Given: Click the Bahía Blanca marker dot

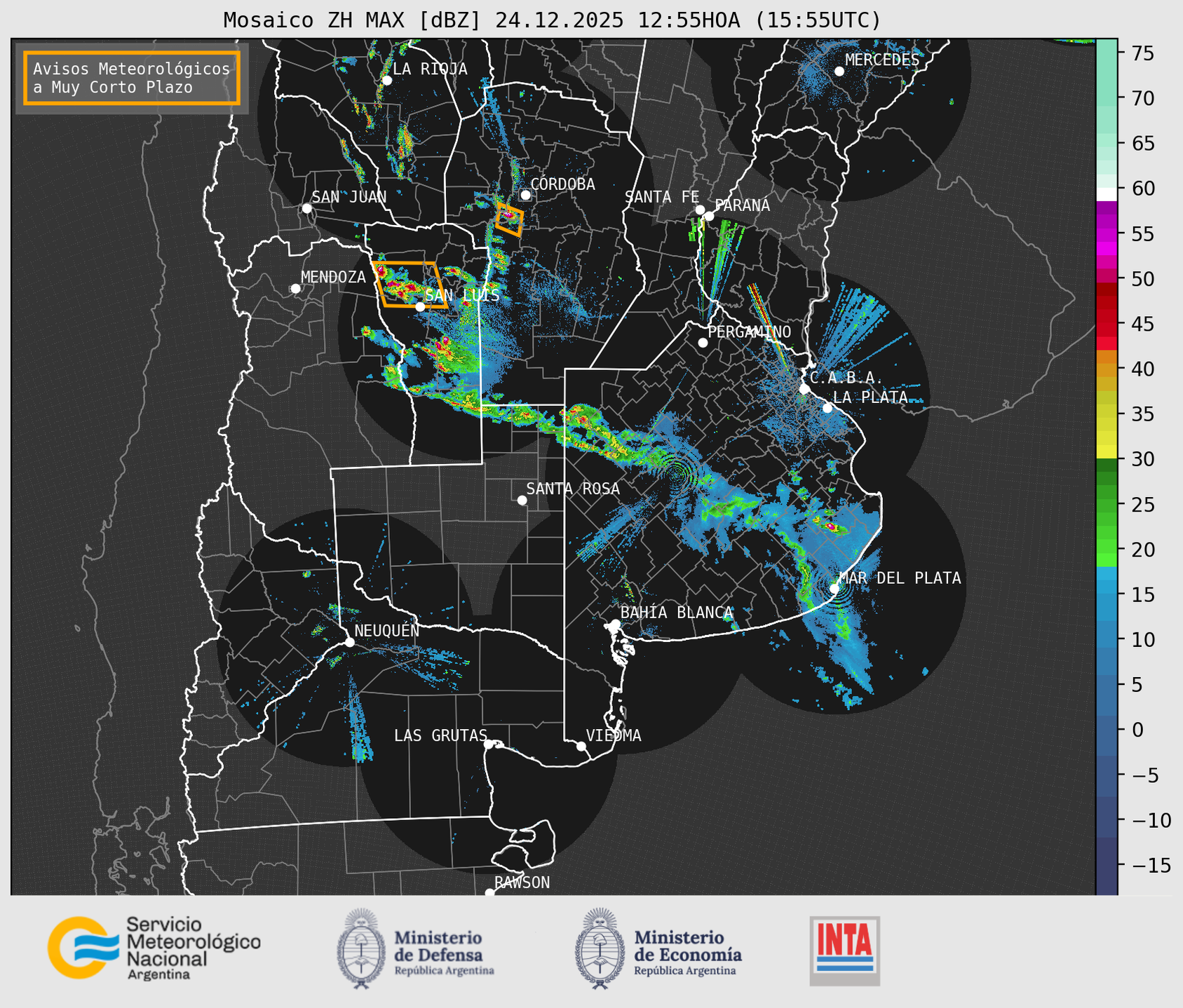Looking at the screenshot, I should [615, 624].
